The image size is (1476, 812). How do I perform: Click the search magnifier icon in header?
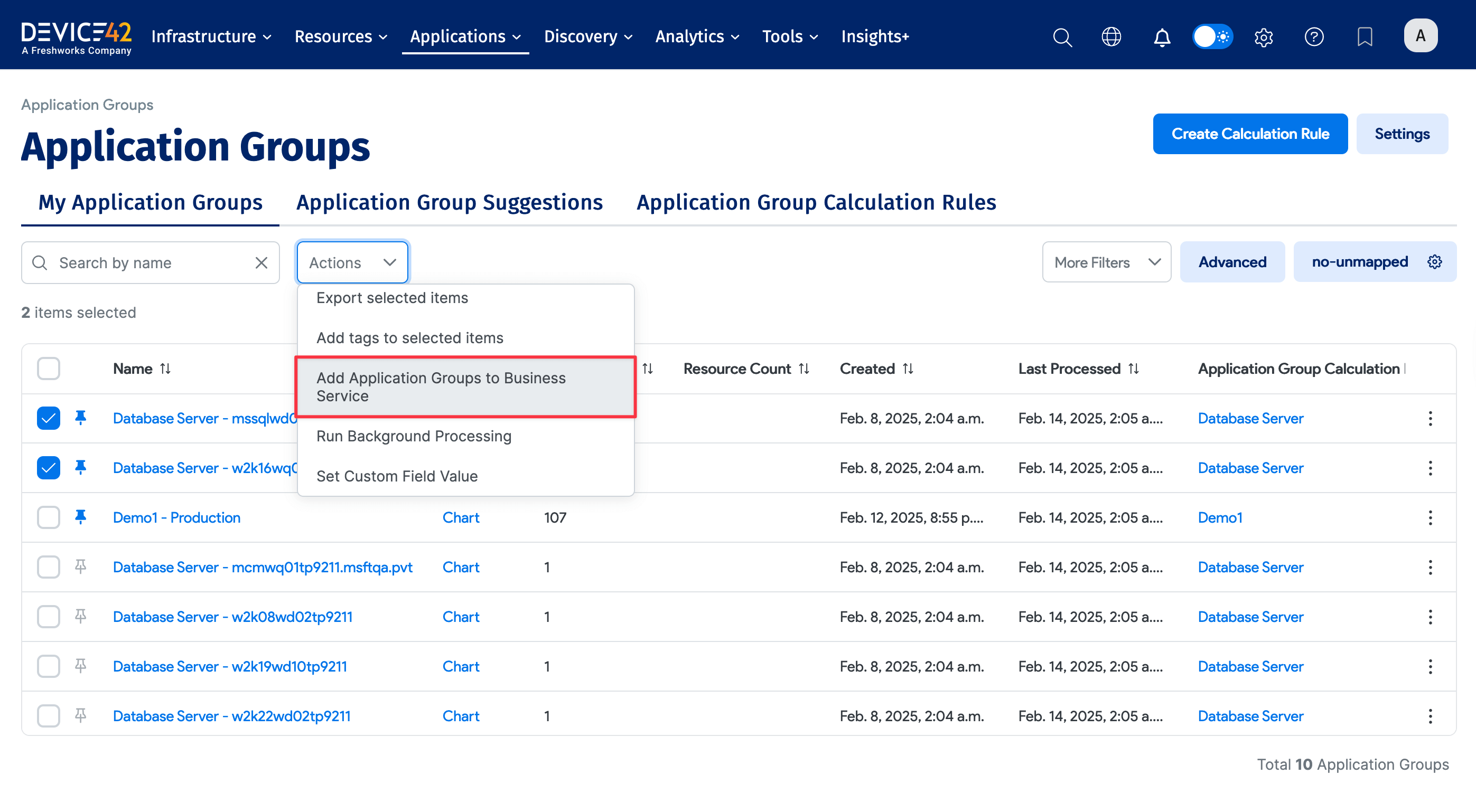coord(1062,36)
